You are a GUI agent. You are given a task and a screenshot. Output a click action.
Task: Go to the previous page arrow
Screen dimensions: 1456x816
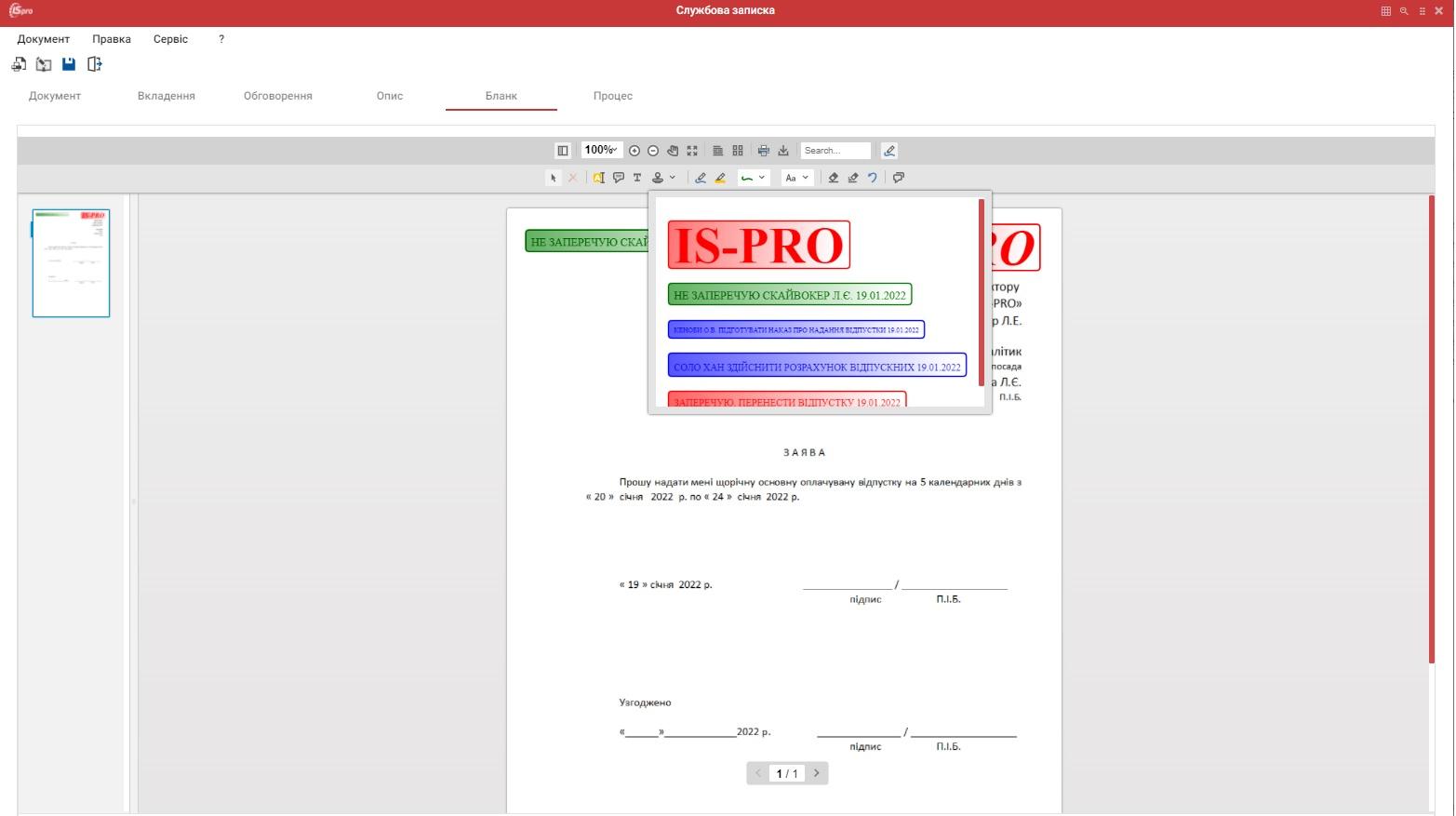pos(758,773)
